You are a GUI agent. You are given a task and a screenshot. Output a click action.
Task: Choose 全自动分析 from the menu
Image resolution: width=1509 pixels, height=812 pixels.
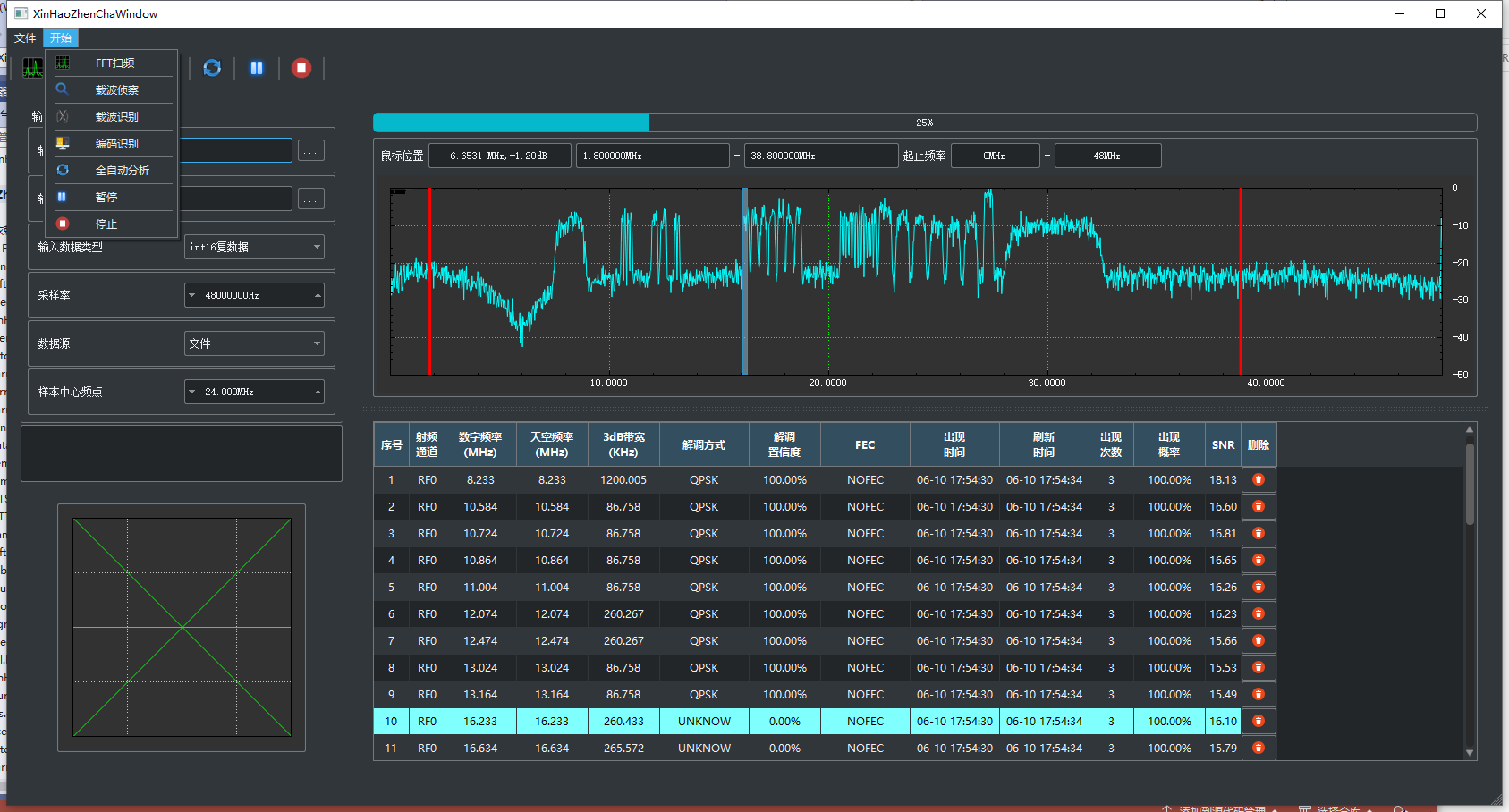tap(112, 171)
